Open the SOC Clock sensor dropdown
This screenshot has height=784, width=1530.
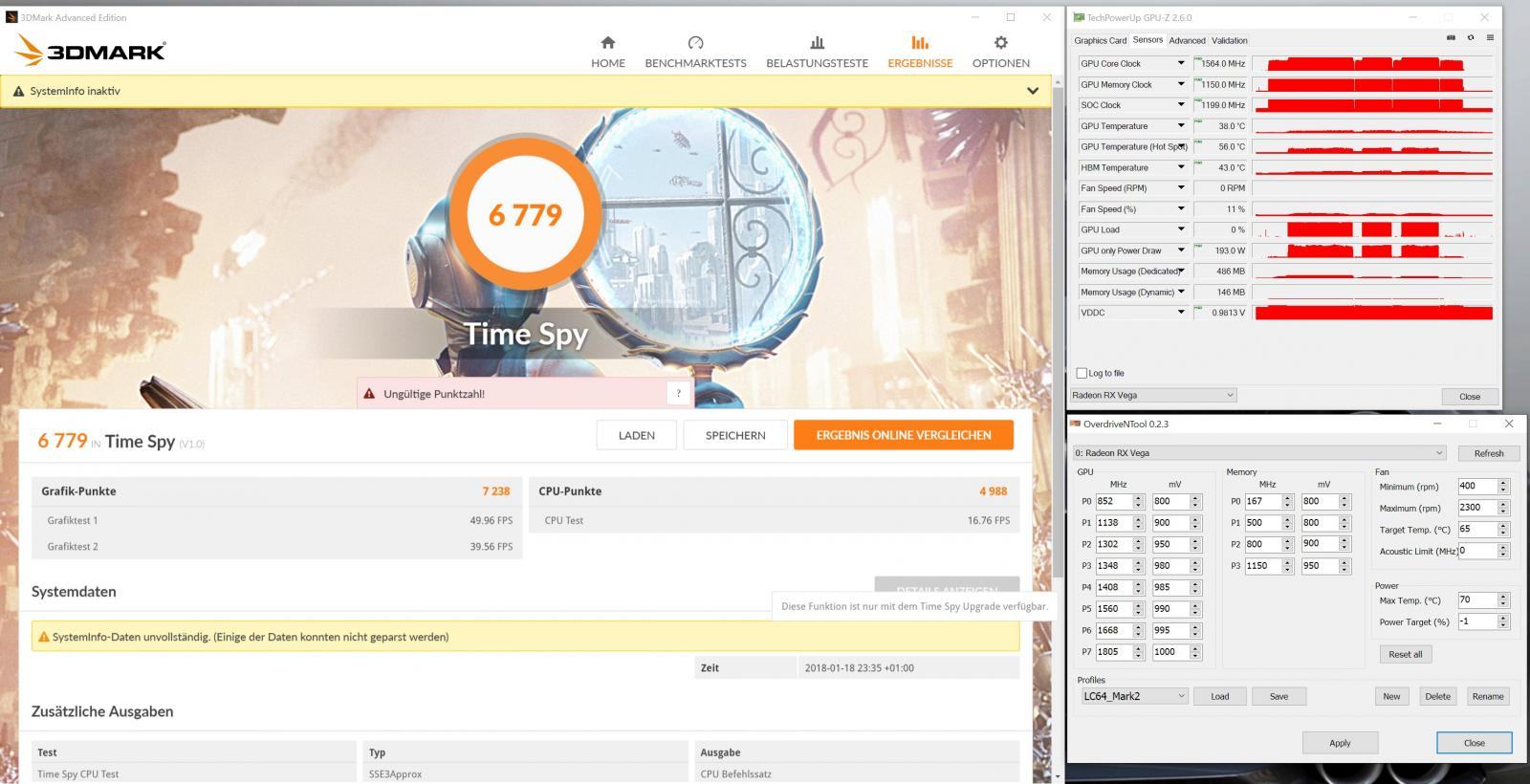1181,105
